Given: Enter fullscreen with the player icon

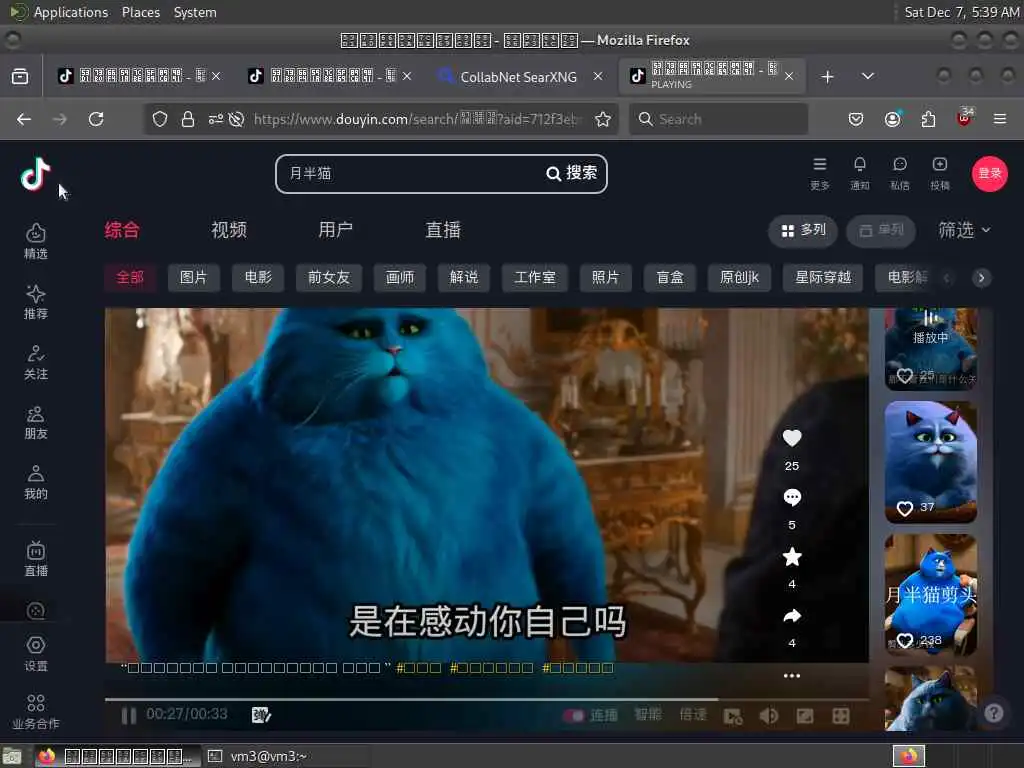Looking at the screenshot, I should point(840,716).
